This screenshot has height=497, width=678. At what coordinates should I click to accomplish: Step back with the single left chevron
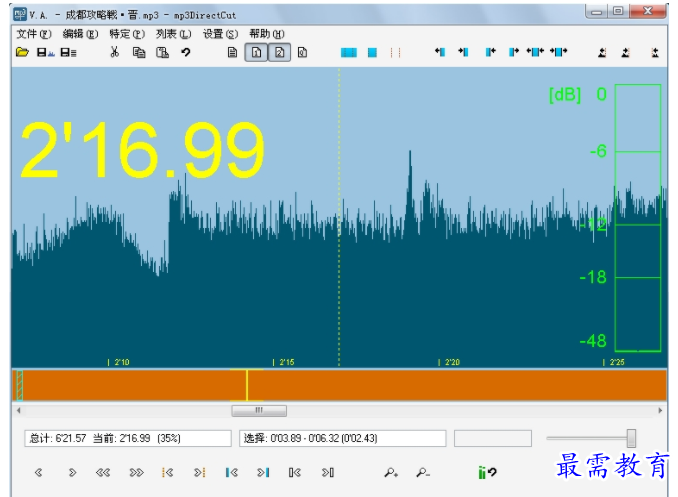click(38, 472)
